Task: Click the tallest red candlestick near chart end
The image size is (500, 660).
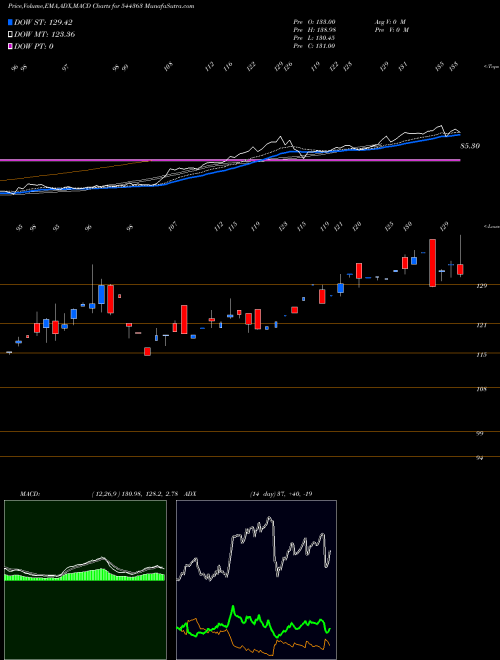Action: click(x=432, y=263)
